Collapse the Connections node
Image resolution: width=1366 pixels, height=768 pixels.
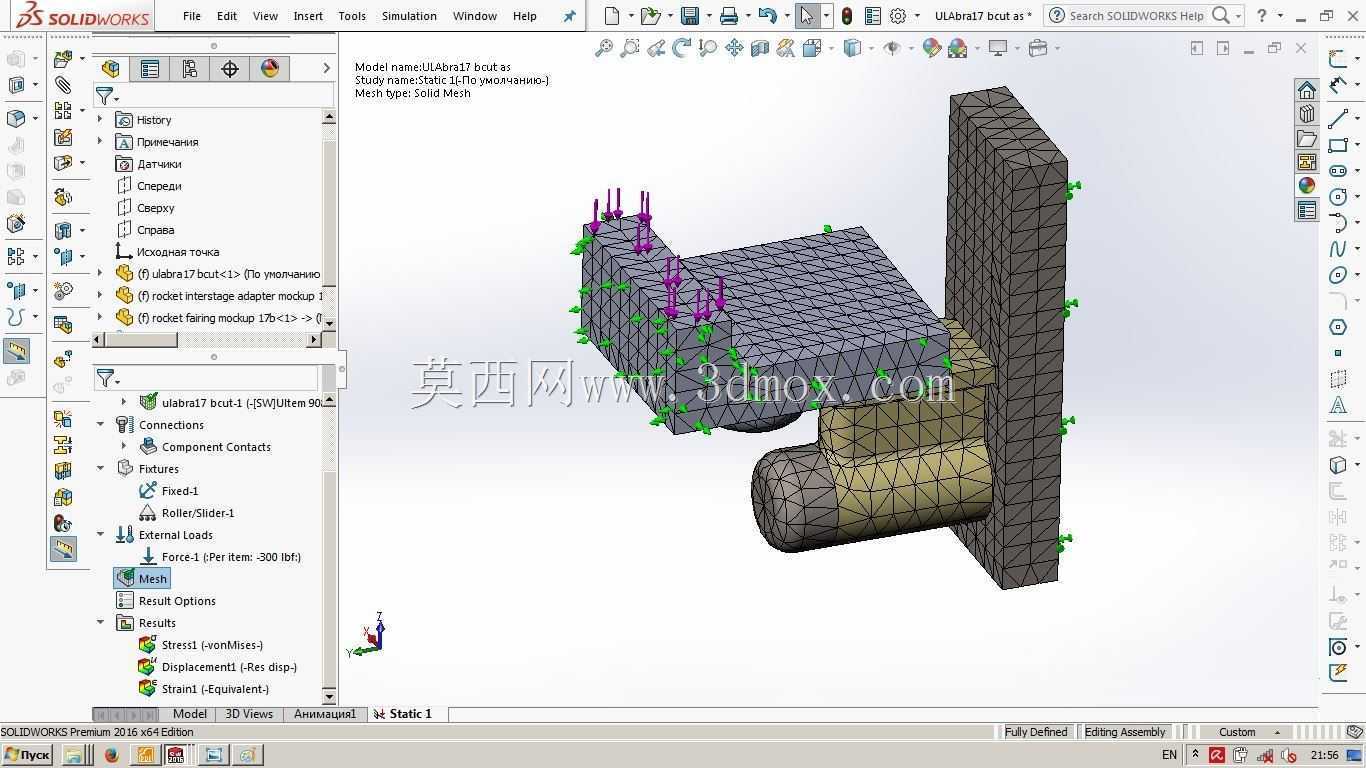(100, 425)
